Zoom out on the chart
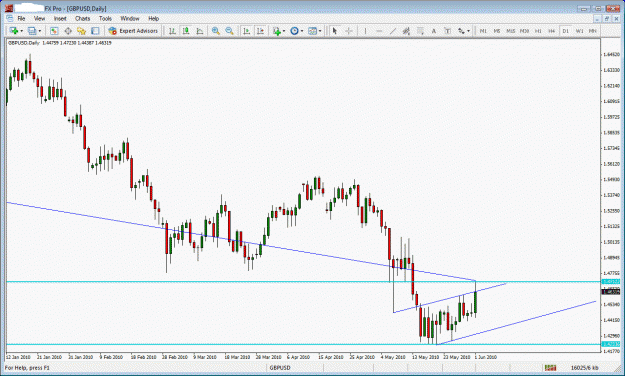The image size is (625, 376). pos(229,31)
